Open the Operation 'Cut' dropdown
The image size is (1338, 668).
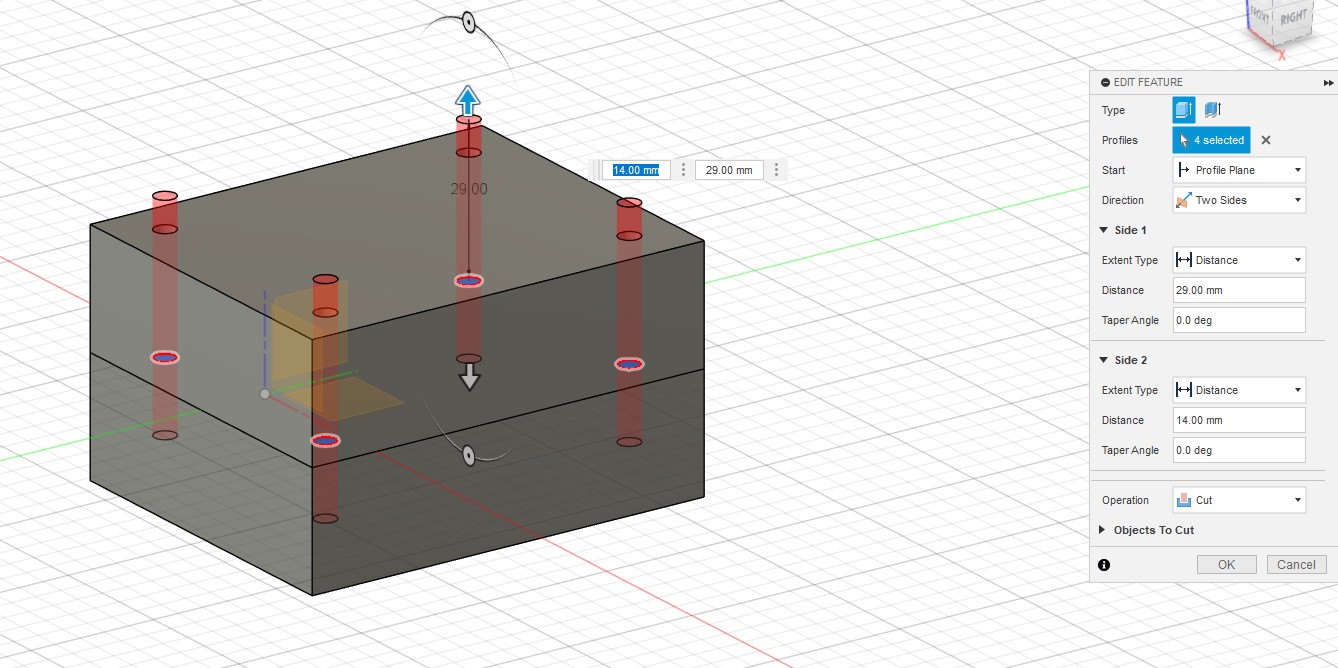(x=1239, y=500)
